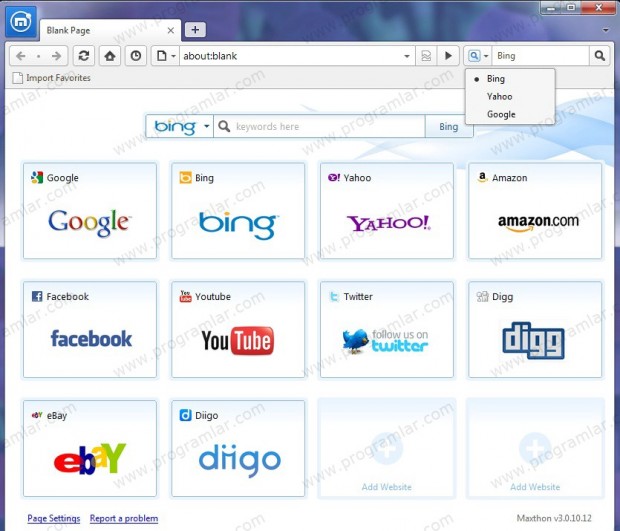620x531 pixels.
Task: Click the go arrow play button
Action: (448, 56)
